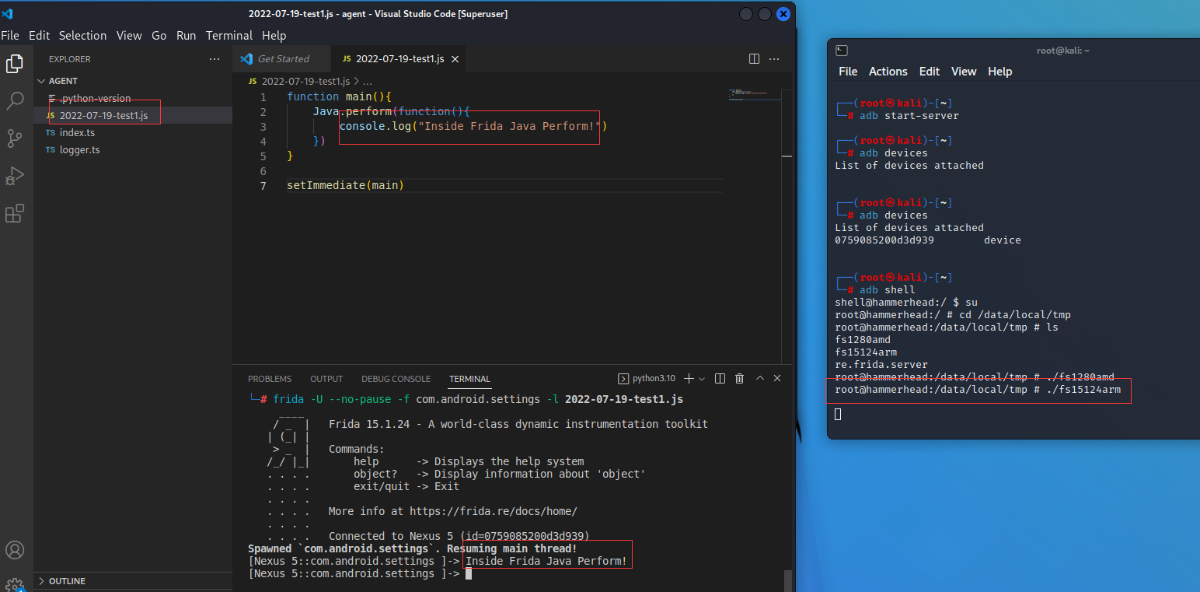Image resolution: width=1200 pixels, height=592 pixels.
Task: Select the python3.10 terminal shell indicator
Action: [648, 379]
